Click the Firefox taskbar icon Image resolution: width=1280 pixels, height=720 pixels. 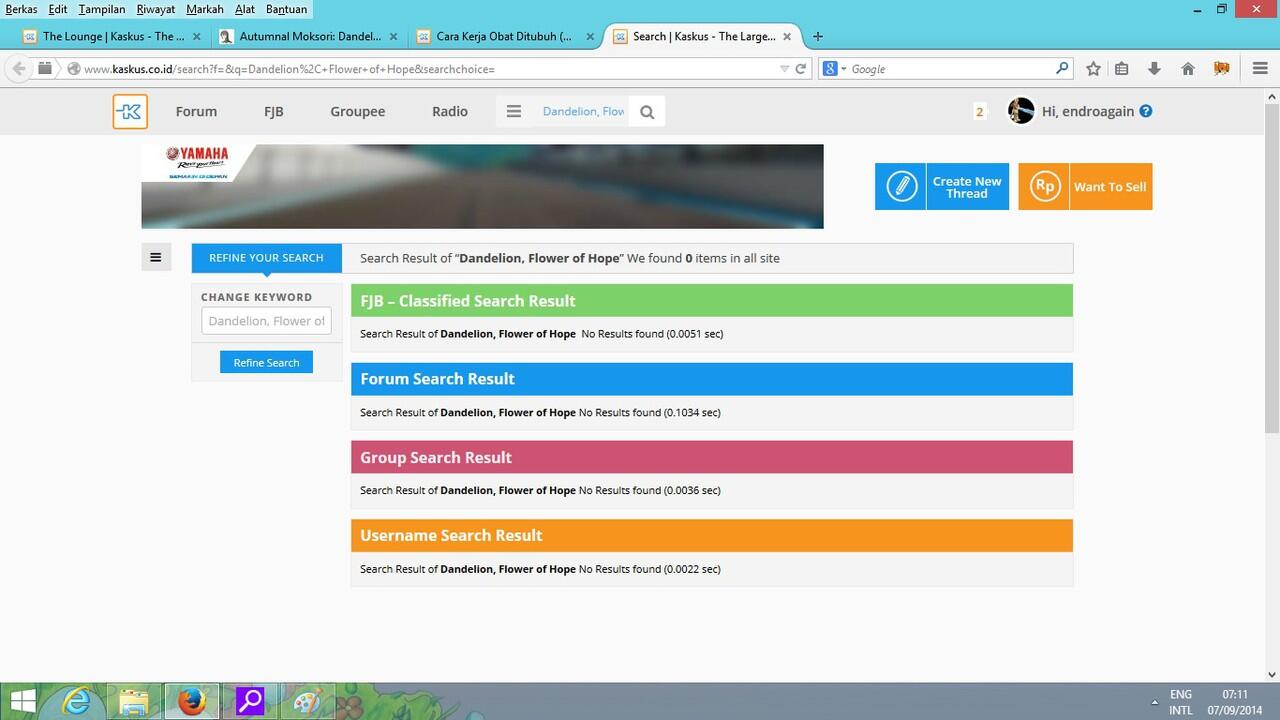[x=191, y=702]
